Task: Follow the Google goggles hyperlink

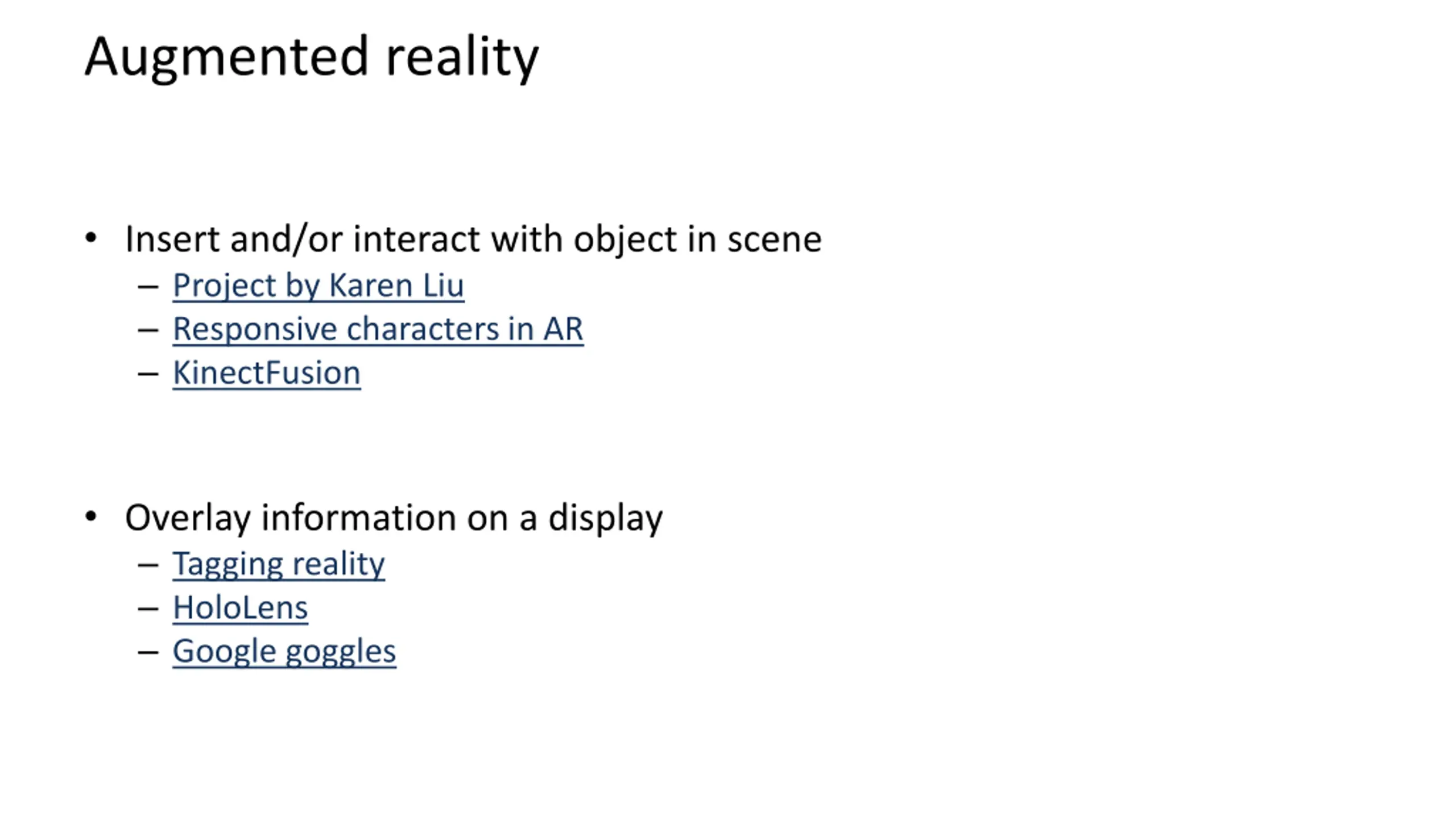Action: 284,652
